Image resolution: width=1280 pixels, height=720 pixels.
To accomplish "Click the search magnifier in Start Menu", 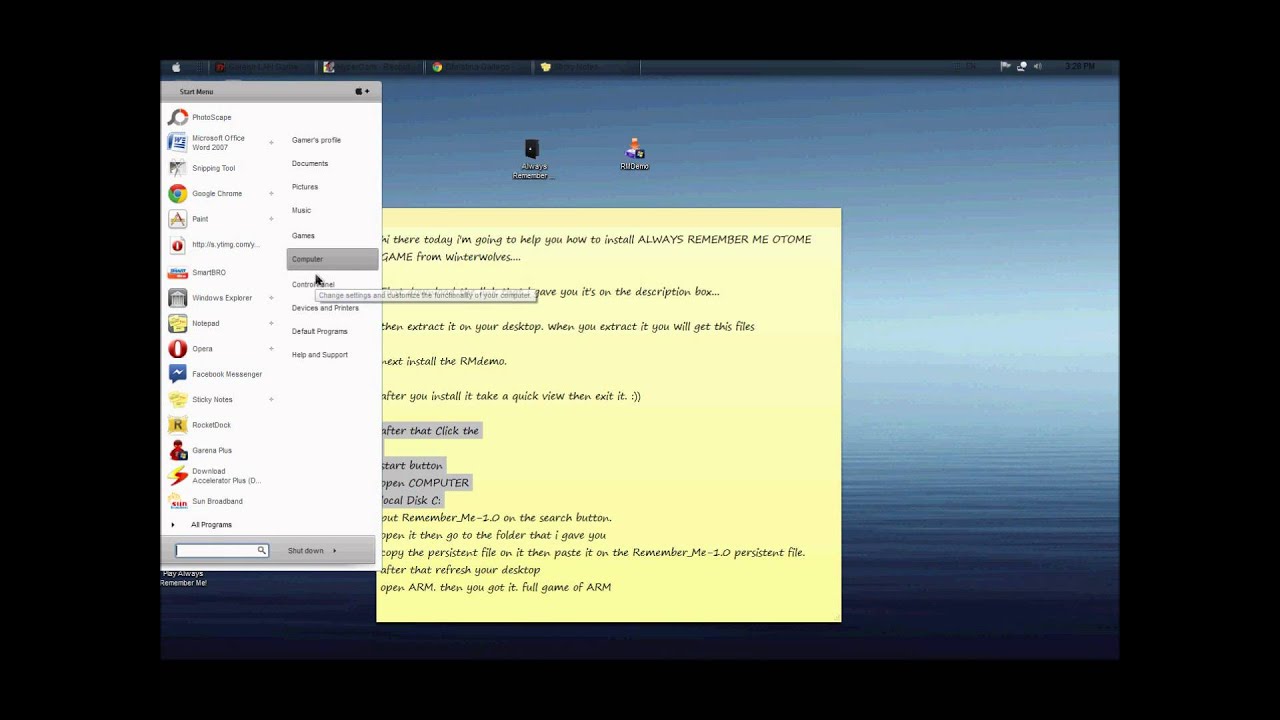I will click(x=261, y=551).
